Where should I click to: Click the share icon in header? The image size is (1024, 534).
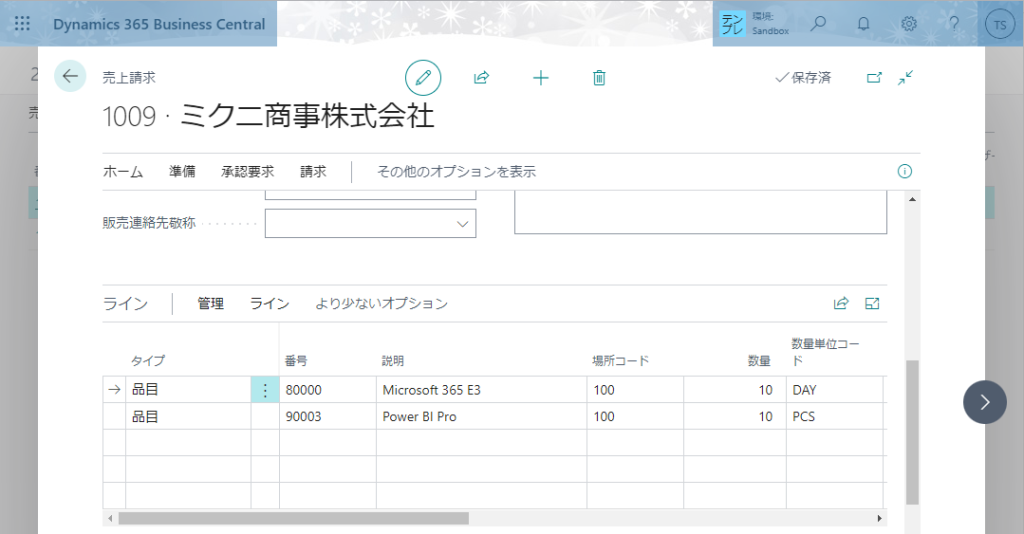pos(481,78)
